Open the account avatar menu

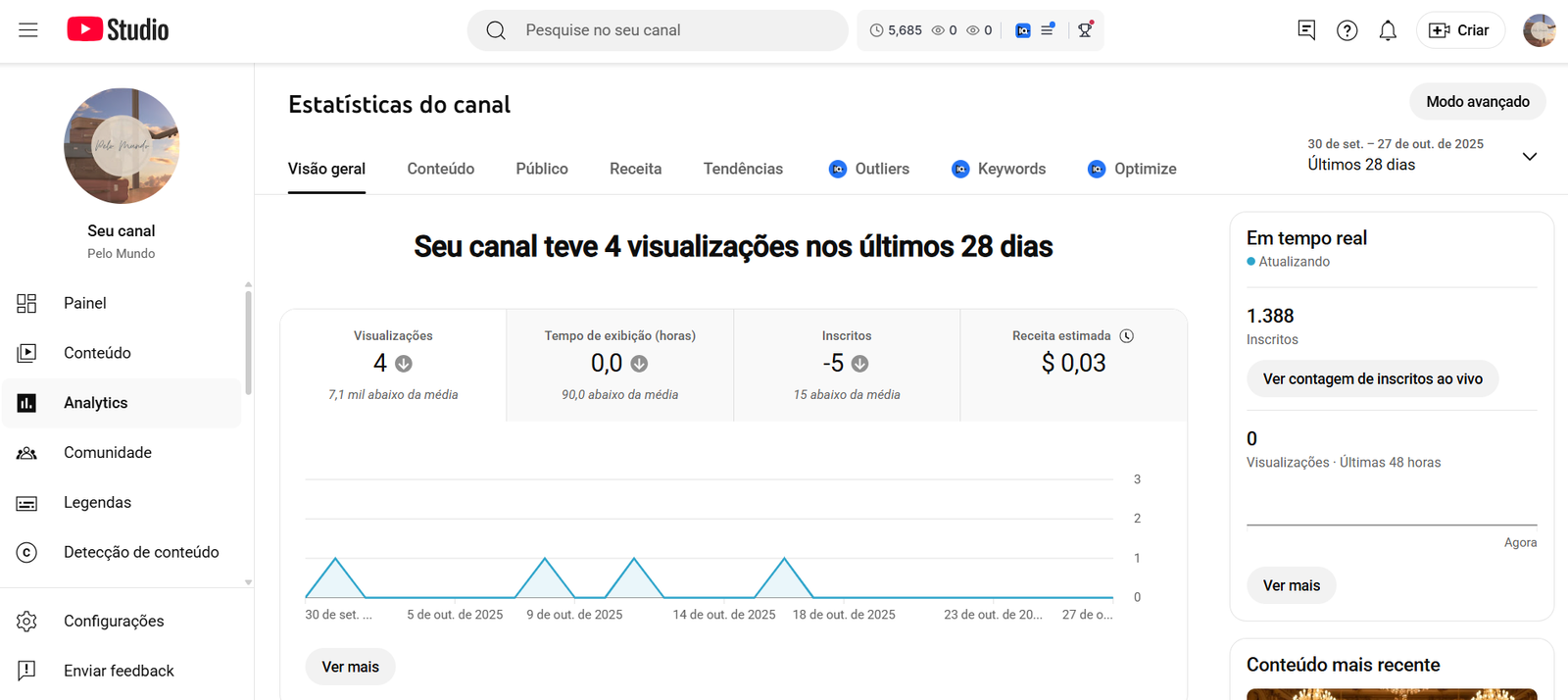[1540, 30]
